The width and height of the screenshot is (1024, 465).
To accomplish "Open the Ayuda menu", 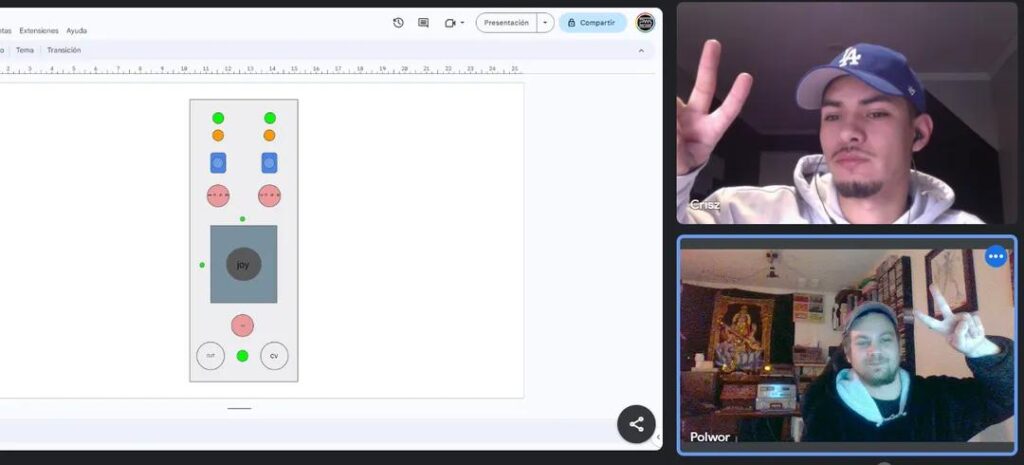I will pos(77,31).
